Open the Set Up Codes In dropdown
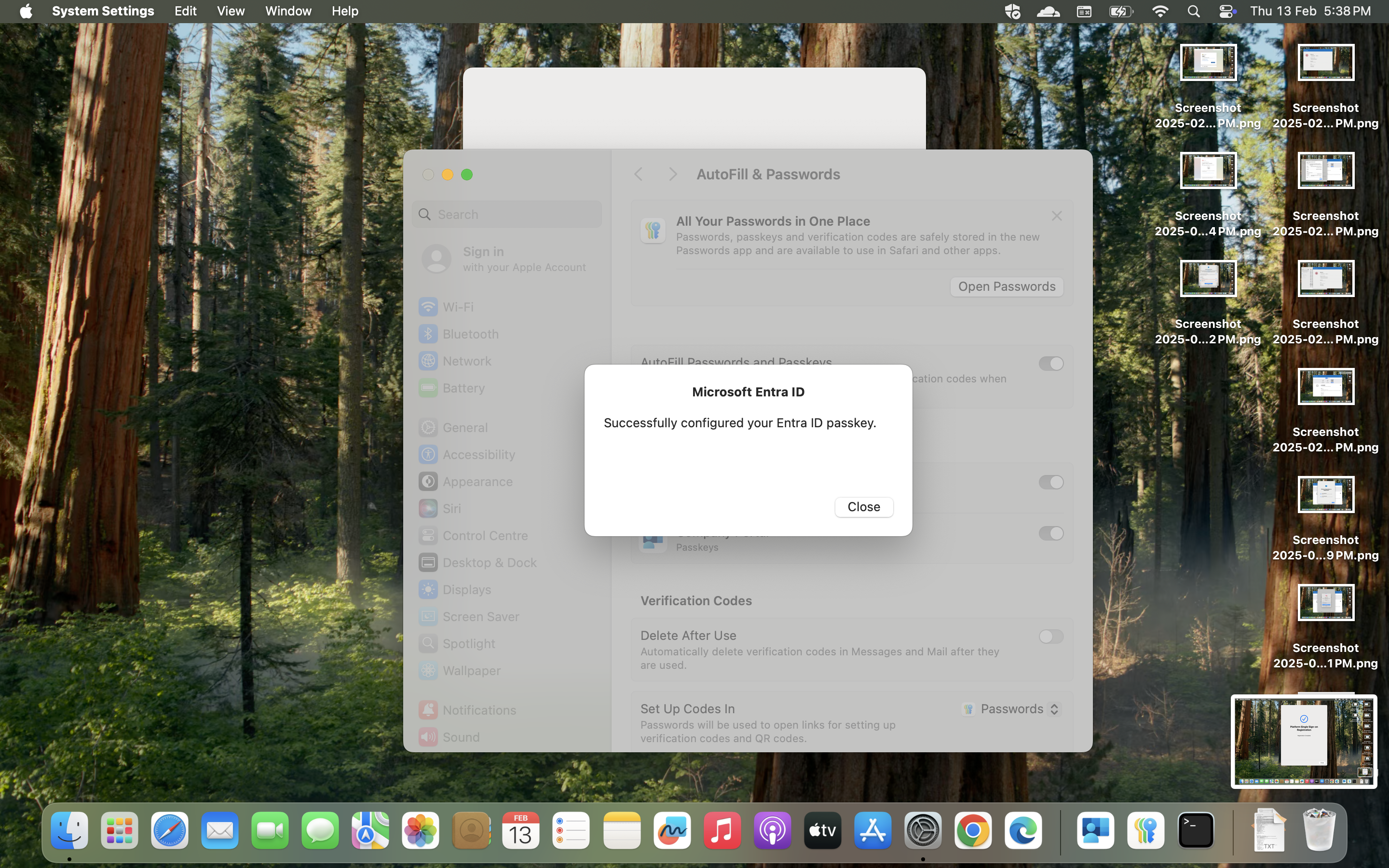The height and width of the screenshot is (868, 1389). pos(1012,709)
